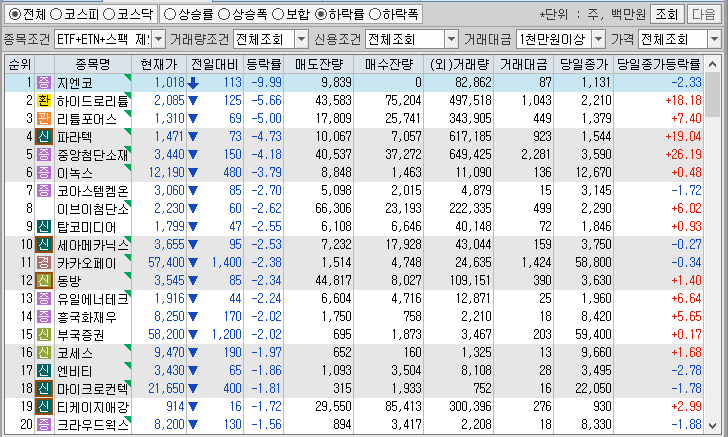This screenshot has width=728, height=437.
Task: Select the stock name 이브이첨단소
Action: tap(92, 209)
